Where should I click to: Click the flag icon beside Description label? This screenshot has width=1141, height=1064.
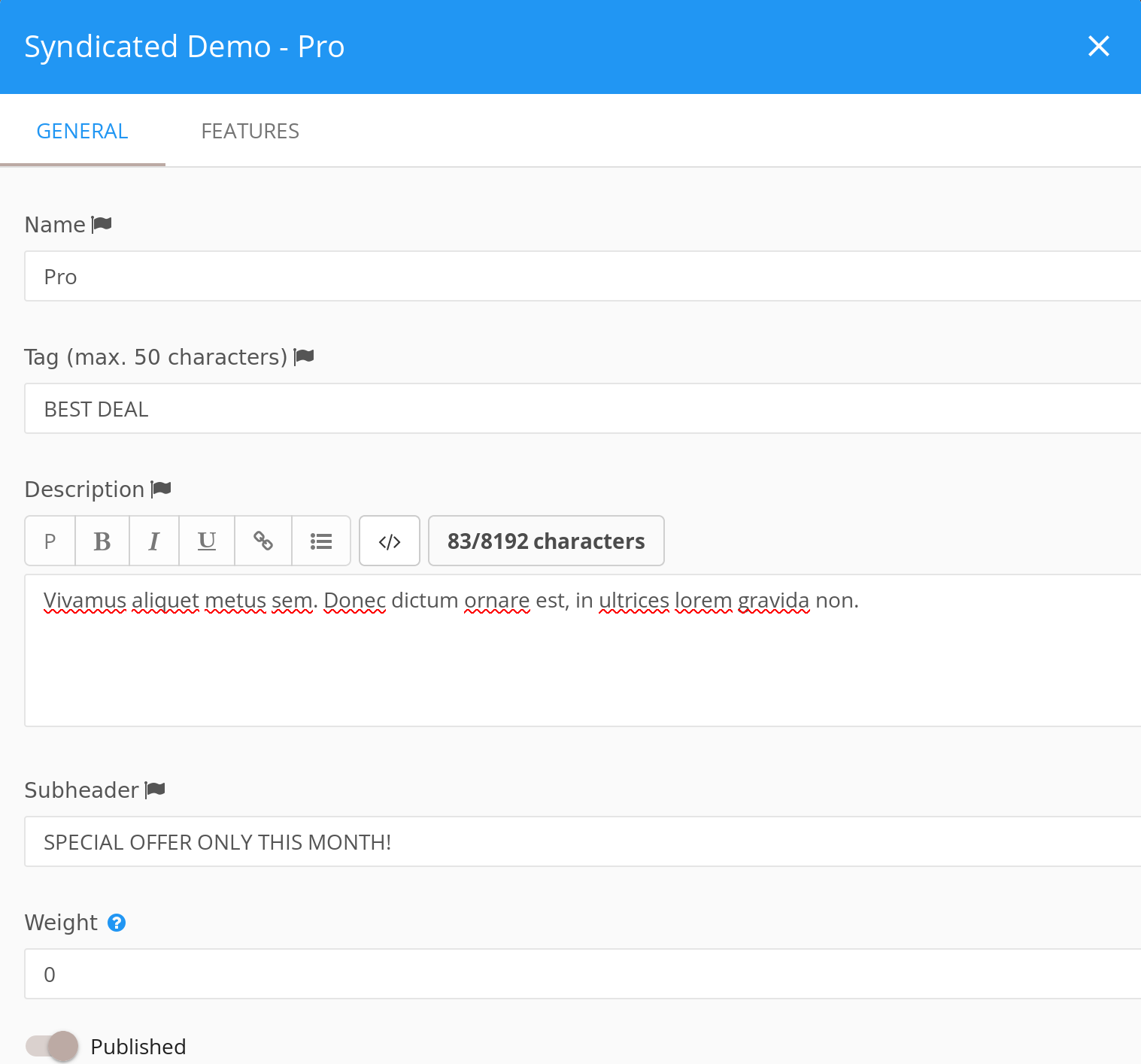click(161, 489)
